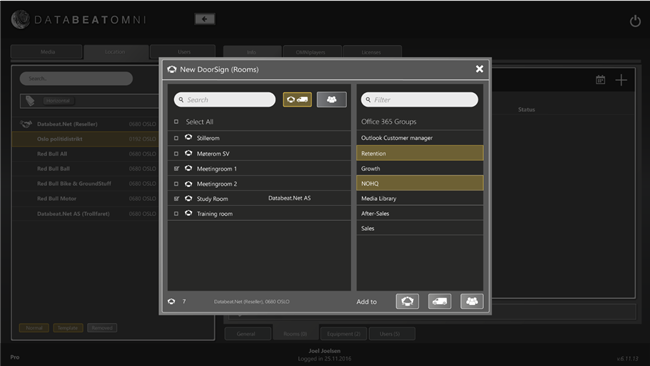Screen dimensions: 650x366
Task: Open the Users (5) bottom tab
Action: click(x=391, y=334)
